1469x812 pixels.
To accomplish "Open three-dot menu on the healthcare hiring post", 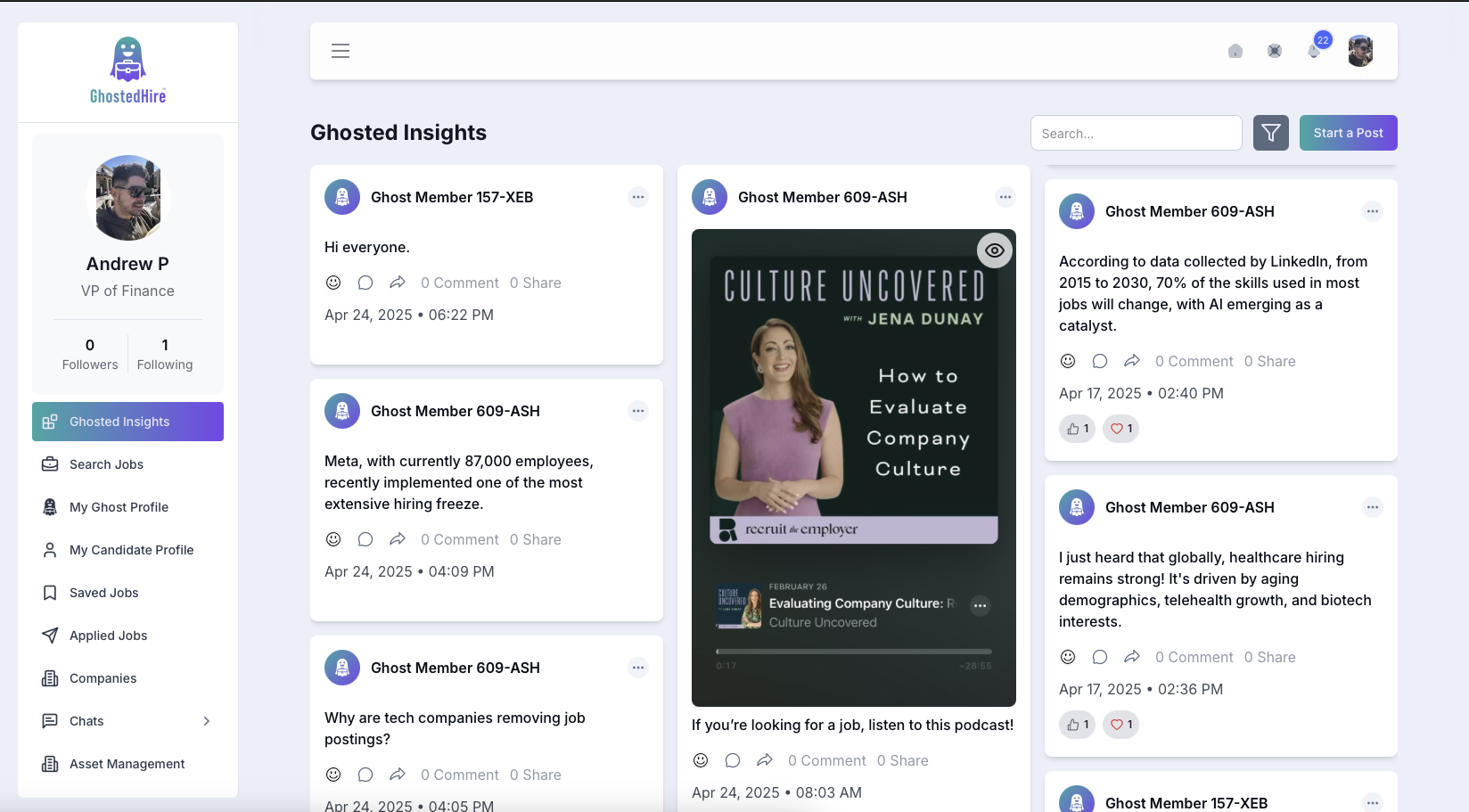I will [1373, 507].
